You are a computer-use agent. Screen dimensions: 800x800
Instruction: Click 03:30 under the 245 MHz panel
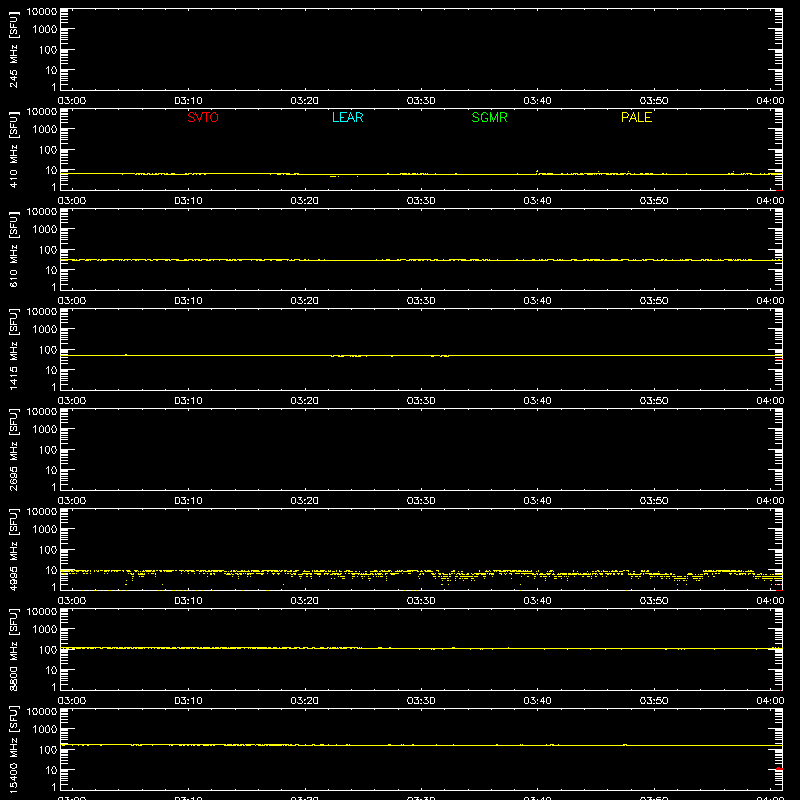coord(421,101)
